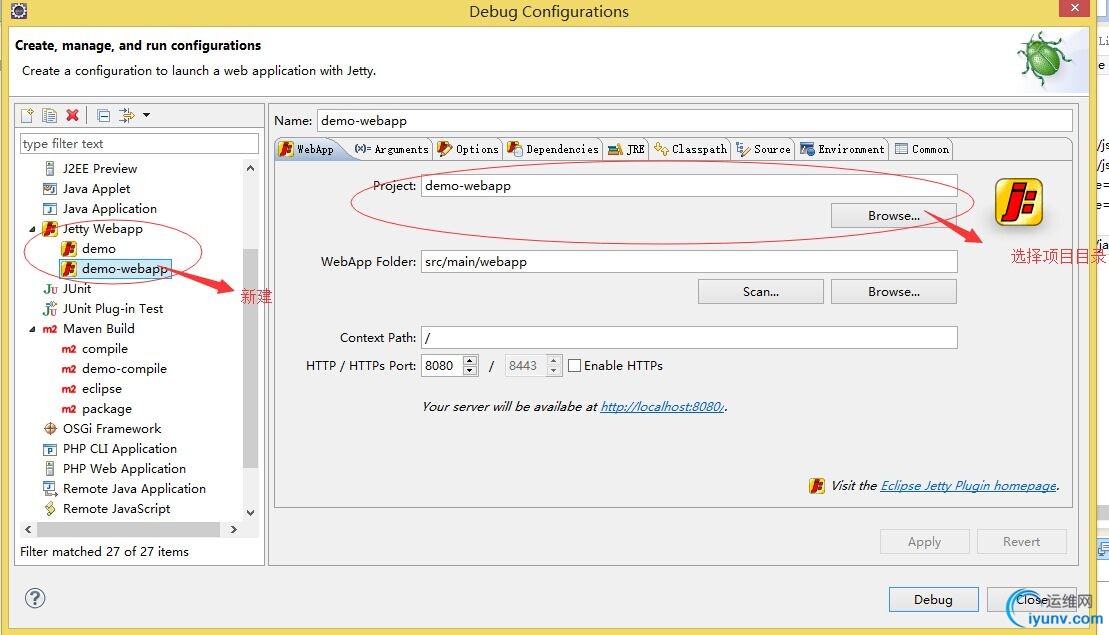This screenshot has width=1109, height=635.
Task: Click the m2 icon beside eclipse
Action: click(x=69, y=389)
